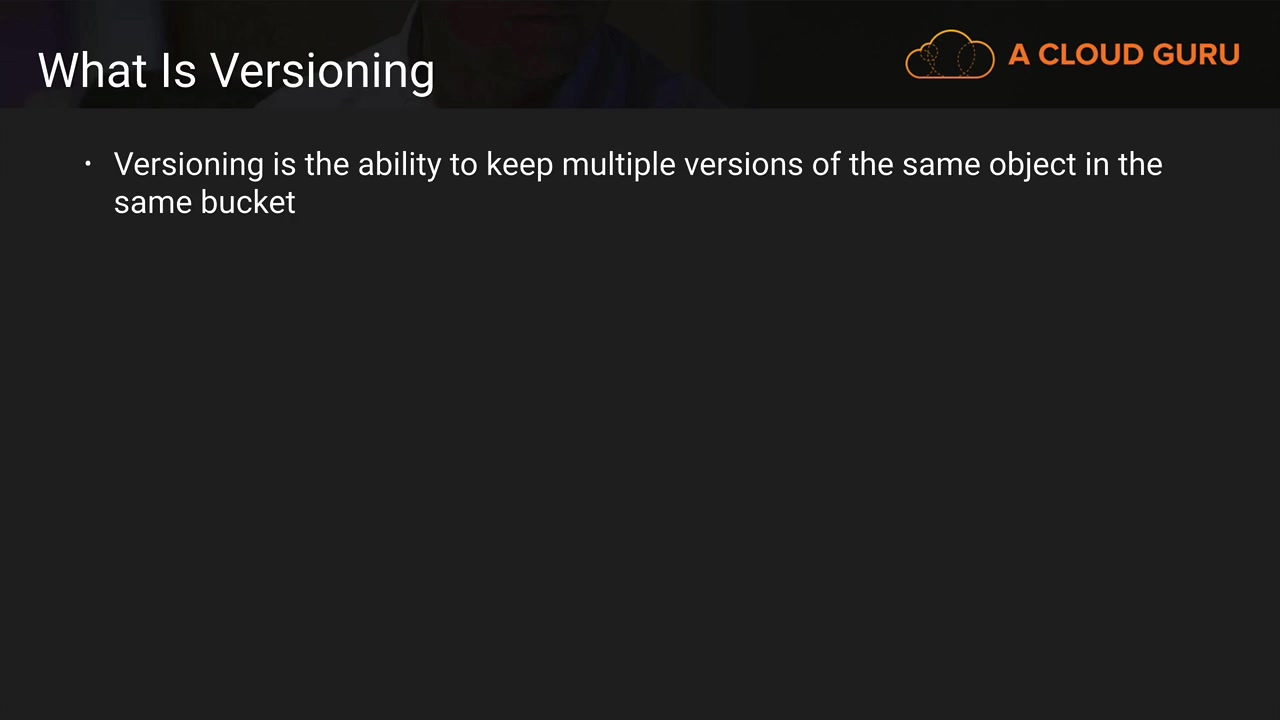Open the "A CLOUD GURU" brand text

[x=1123, y=55]
